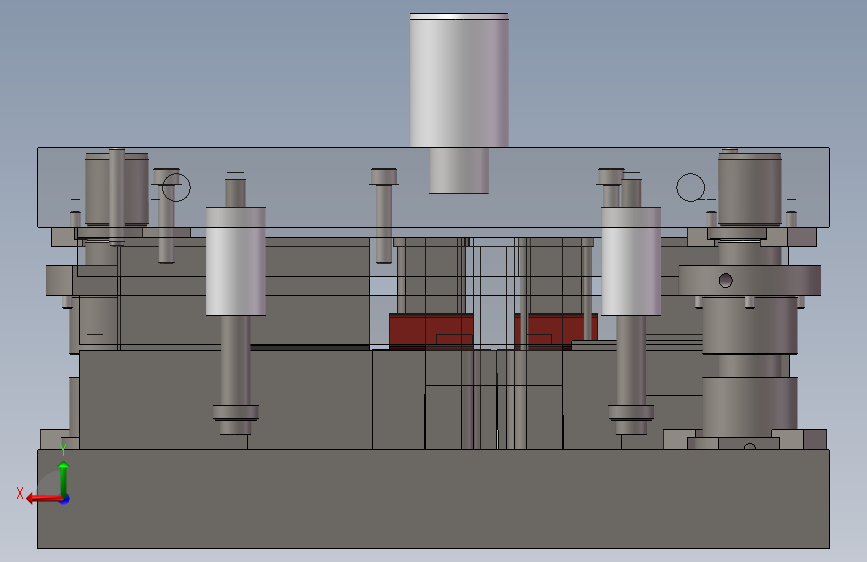Select the left white guide bushing
Viewport: 867px width, 562px height.
236,262
